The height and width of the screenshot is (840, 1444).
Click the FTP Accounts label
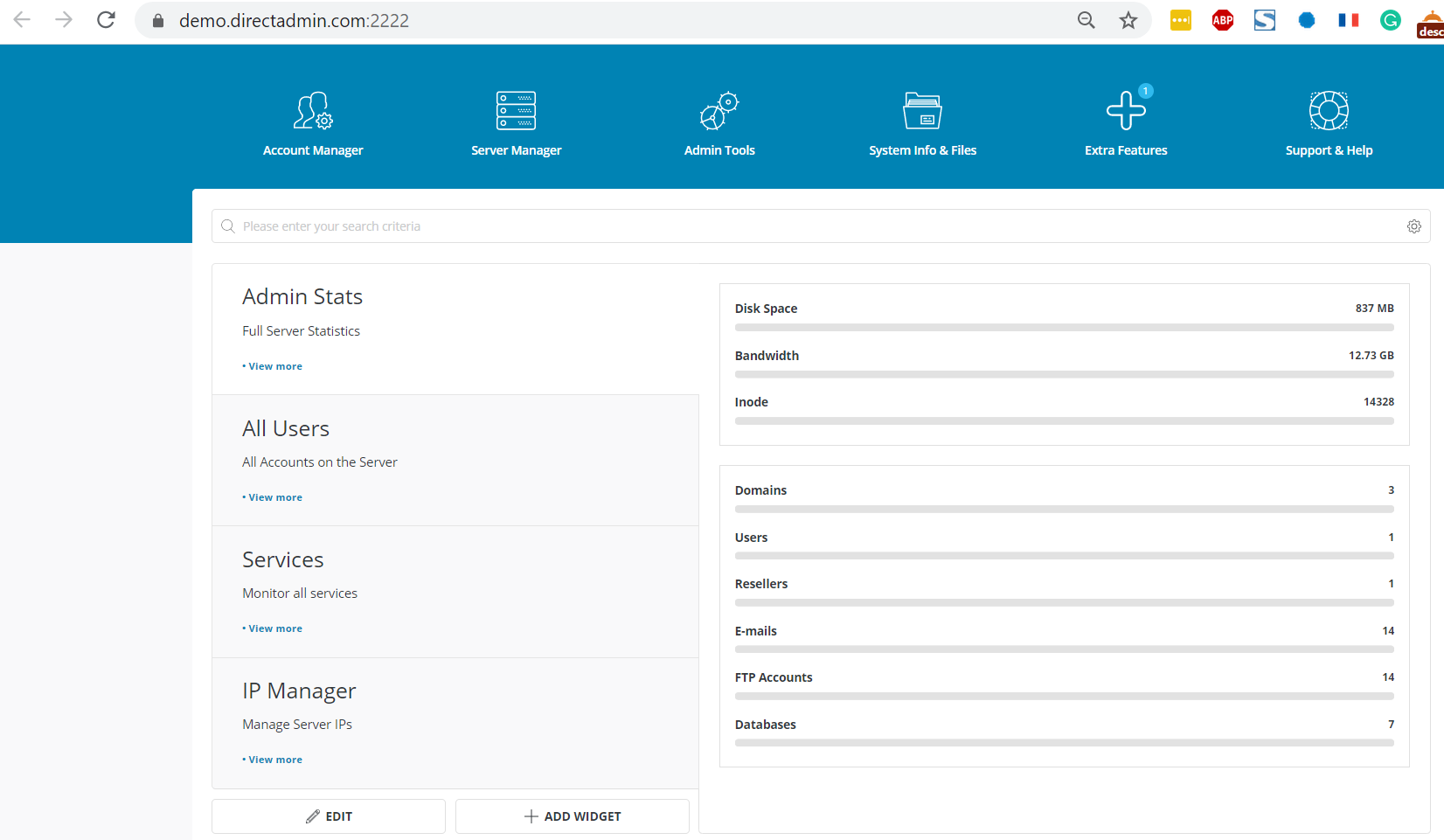[x=774, y=677]
